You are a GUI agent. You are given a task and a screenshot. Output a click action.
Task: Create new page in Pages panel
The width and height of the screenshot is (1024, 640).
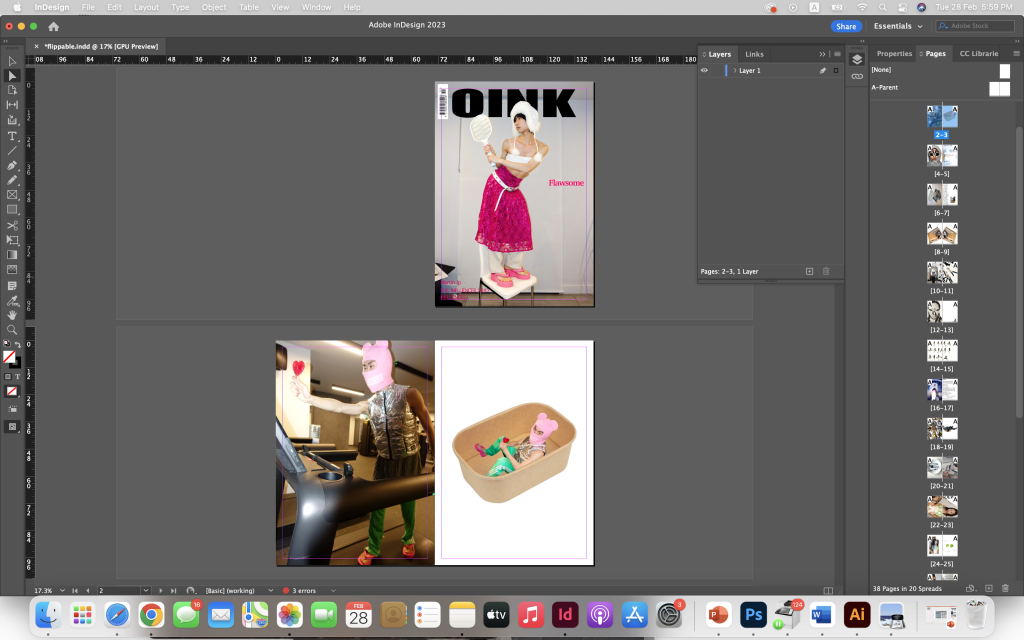pos(989,588)
